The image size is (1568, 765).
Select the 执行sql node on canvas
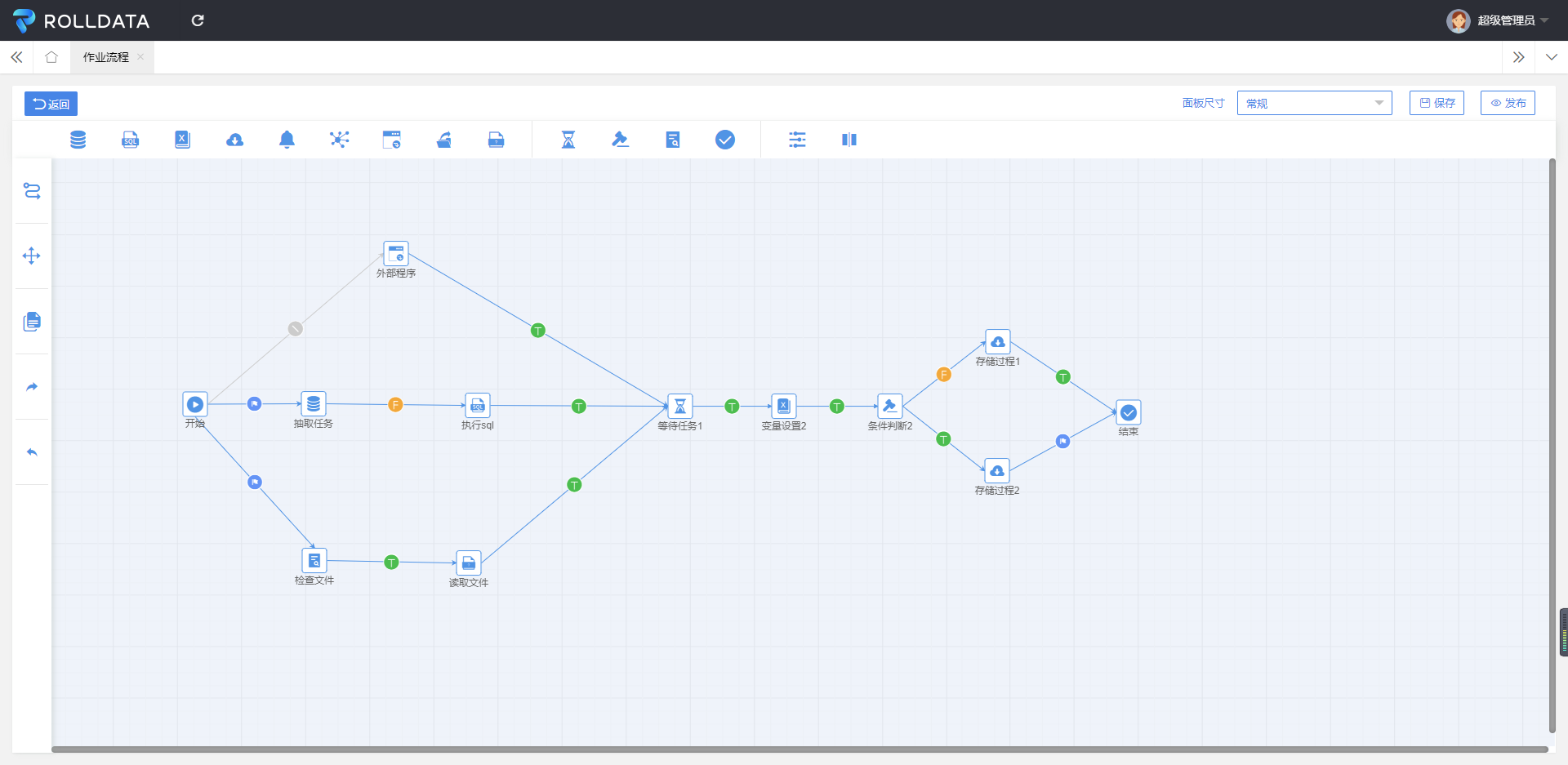pos(478,406)
